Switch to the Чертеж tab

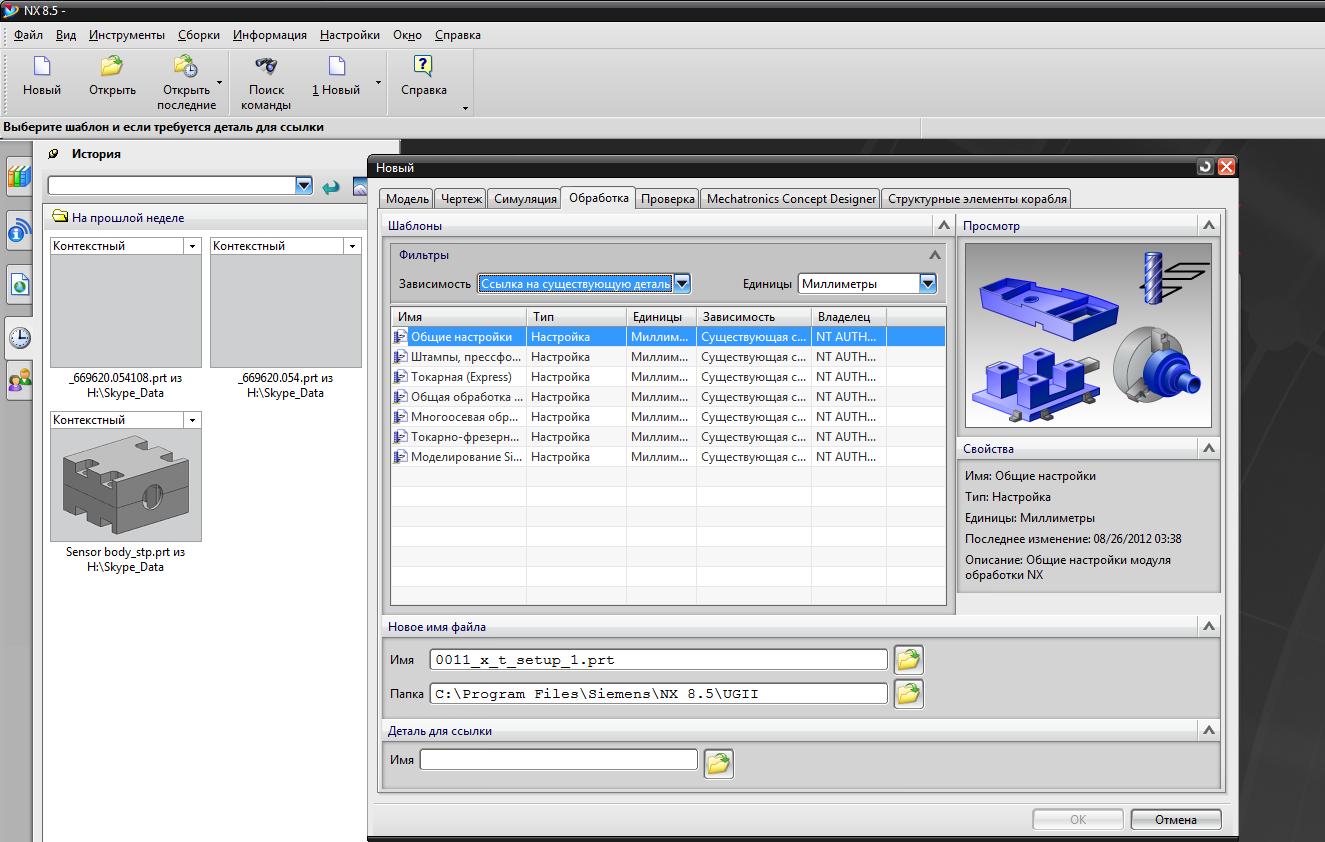461,199
